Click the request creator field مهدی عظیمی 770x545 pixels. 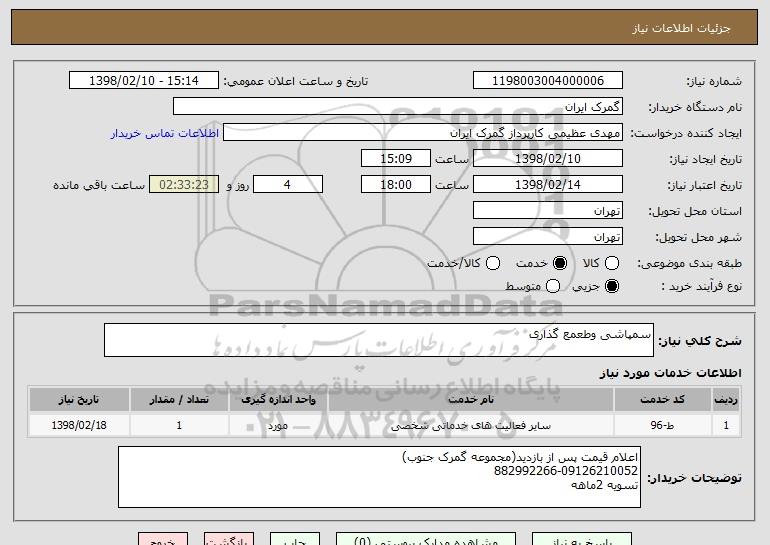tap(423, 133)
